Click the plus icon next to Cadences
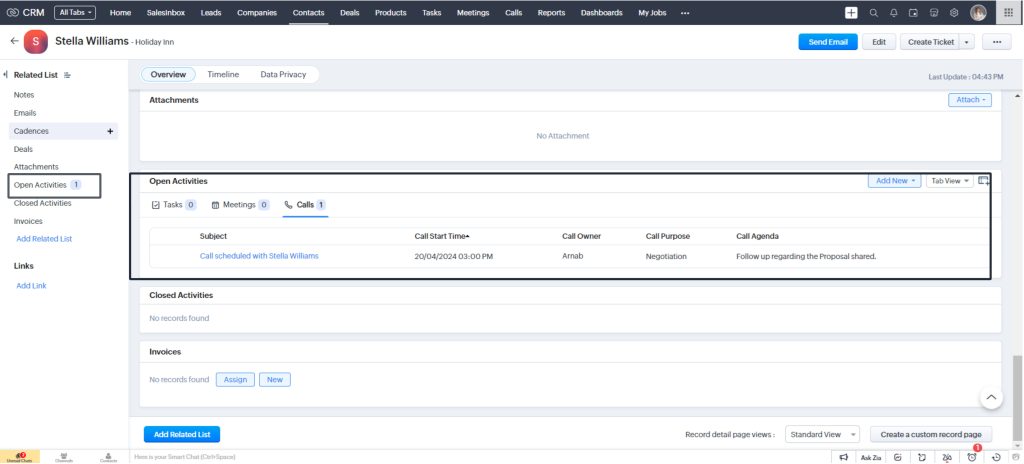The image size is (1024, 464). click(110, 131)
